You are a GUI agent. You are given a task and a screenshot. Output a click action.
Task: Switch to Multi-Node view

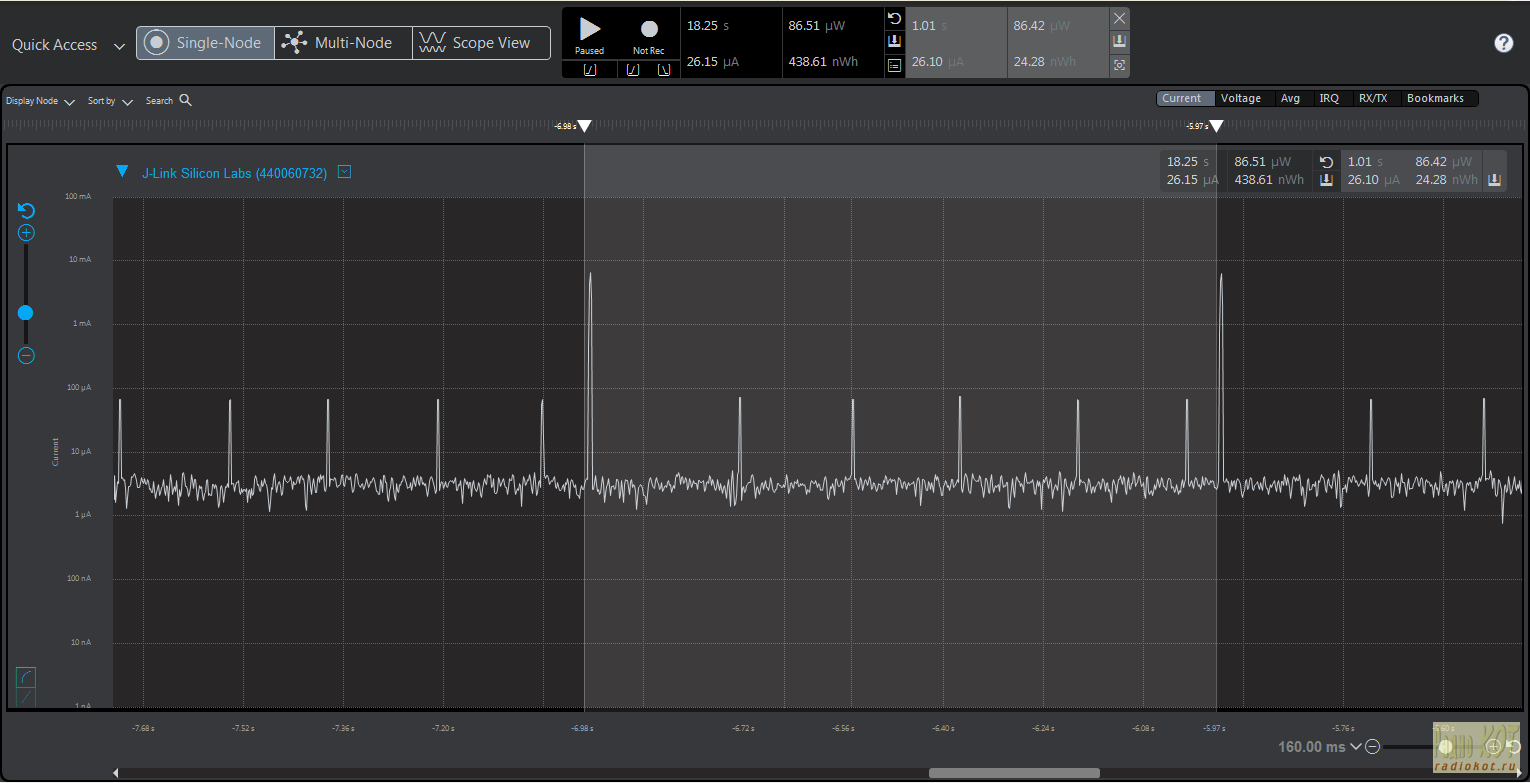point(342,43)
